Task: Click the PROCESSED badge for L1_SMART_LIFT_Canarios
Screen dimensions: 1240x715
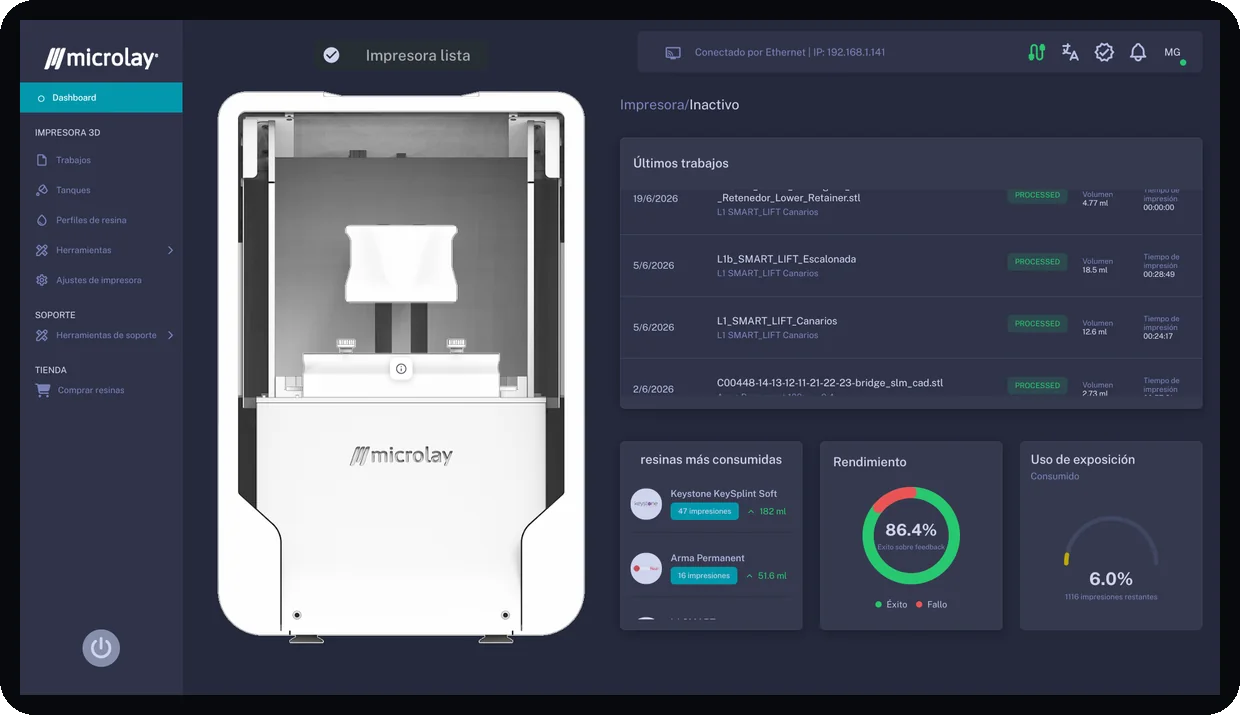Action: click(x=1037, y=324)
